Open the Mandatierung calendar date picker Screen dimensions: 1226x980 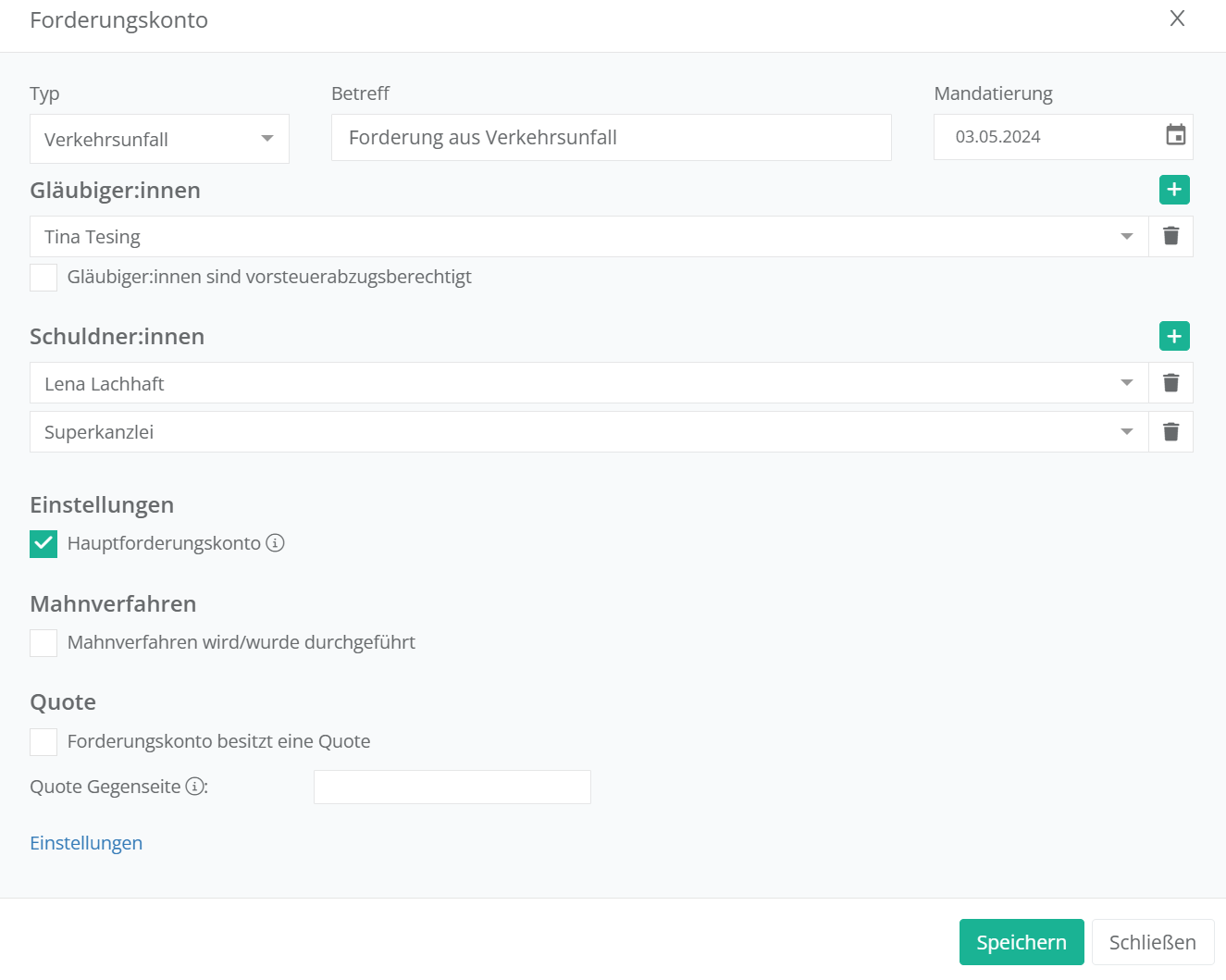1175,136
